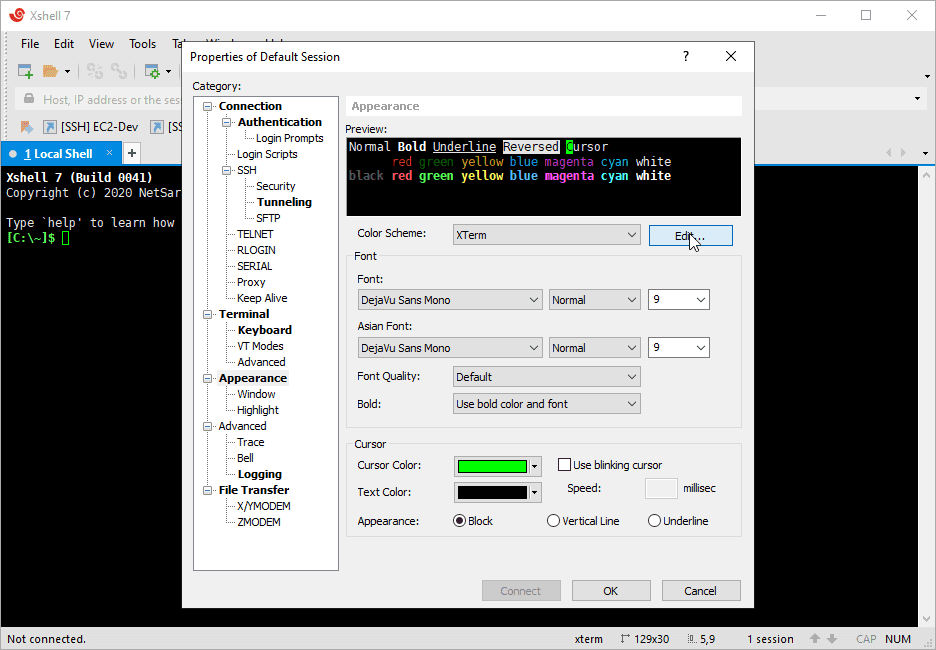Select Highlight under Appearance
The image size is (936, 650).
coord(258,410)
